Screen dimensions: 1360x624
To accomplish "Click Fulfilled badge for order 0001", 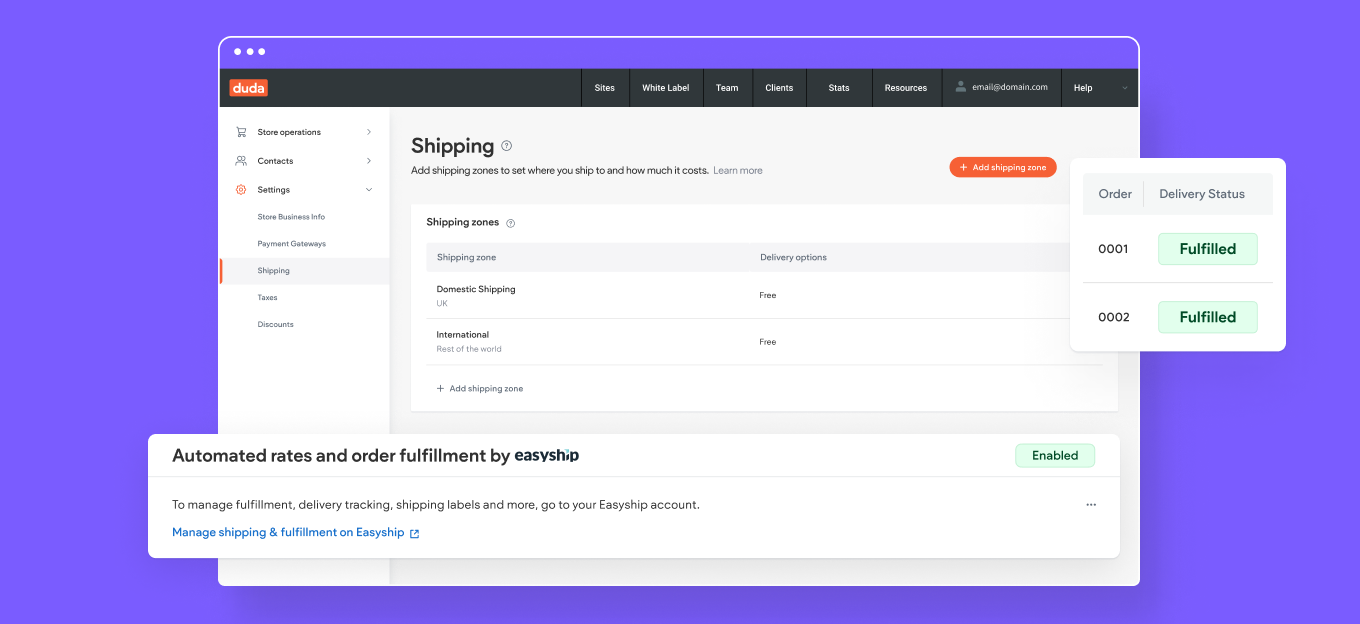I will pos(1207,249).
